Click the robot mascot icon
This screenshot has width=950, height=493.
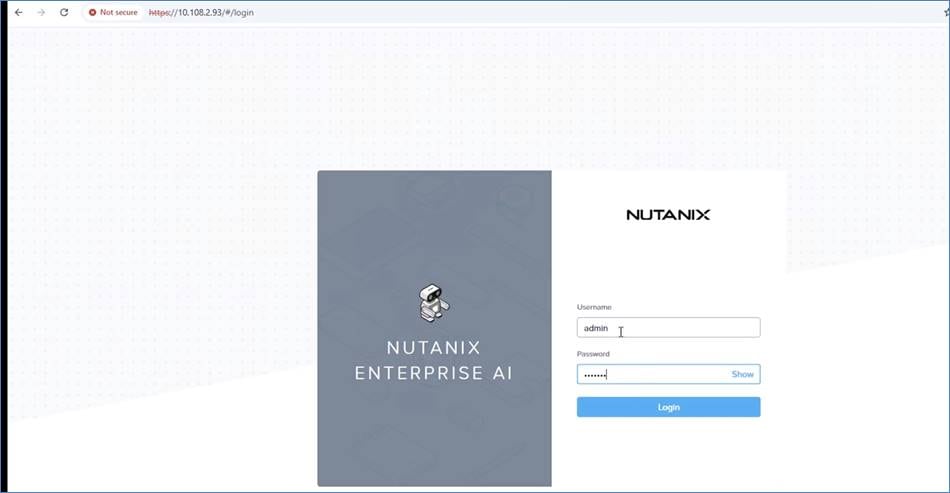tap(434, 302)
